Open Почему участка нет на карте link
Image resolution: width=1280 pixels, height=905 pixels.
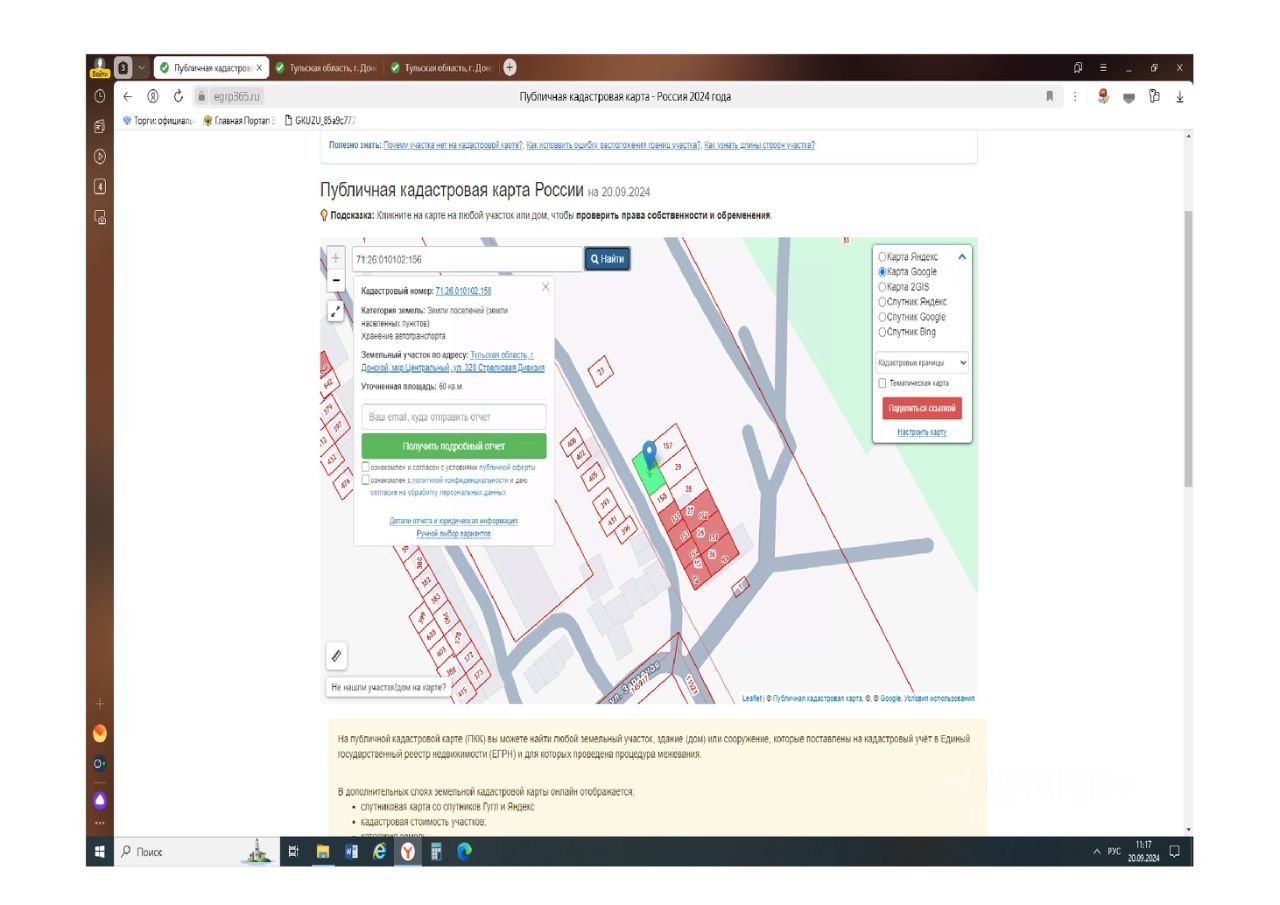(453, 145)
